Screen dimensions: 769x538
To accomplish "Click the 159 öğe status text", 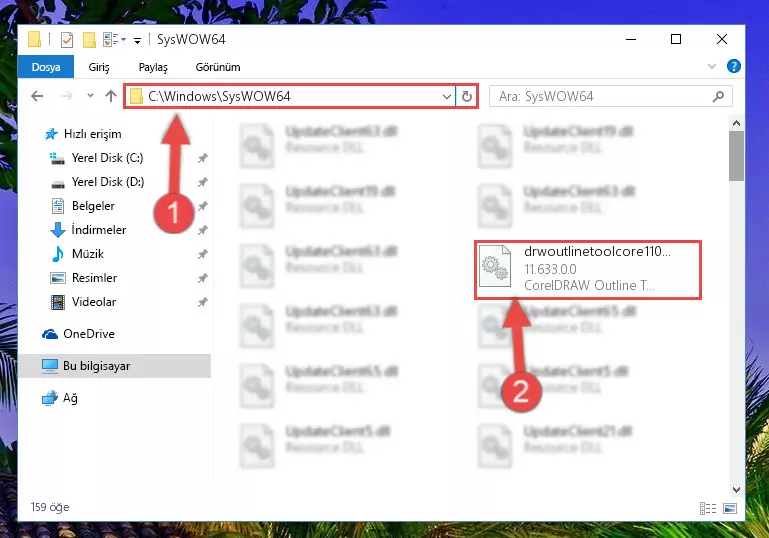I will point(50,507).
